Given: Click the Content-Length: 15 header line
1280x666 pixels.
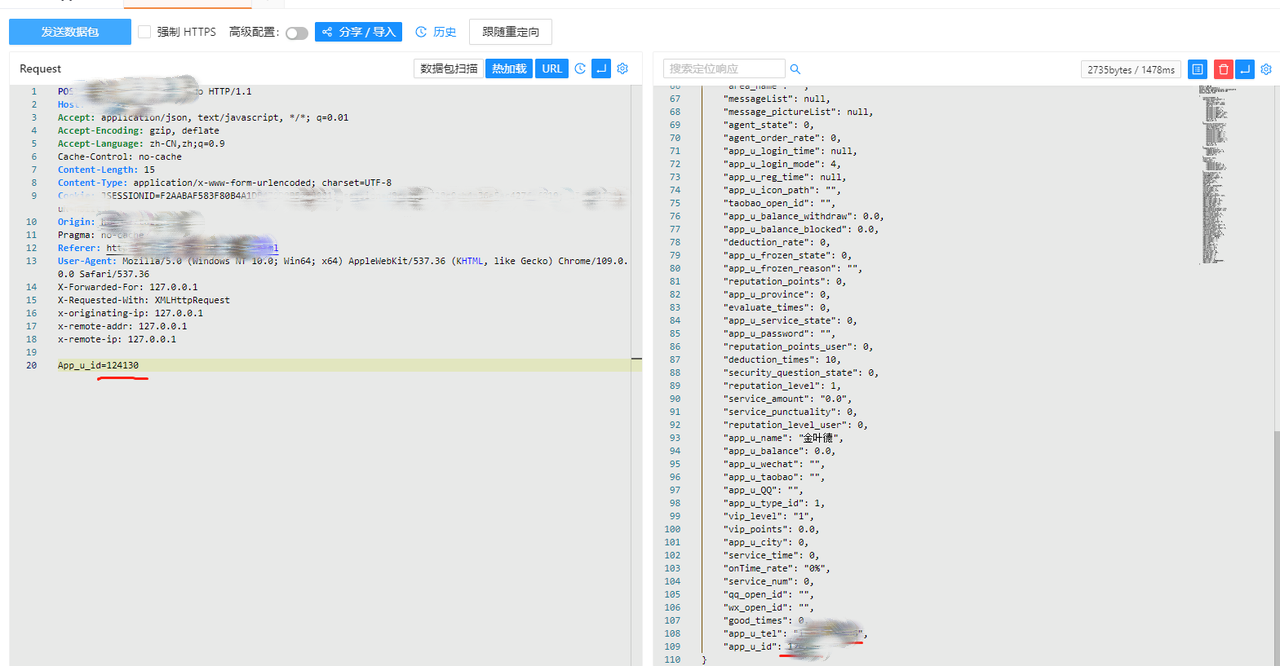Looking at the screenshot, I should pos(106,170).
